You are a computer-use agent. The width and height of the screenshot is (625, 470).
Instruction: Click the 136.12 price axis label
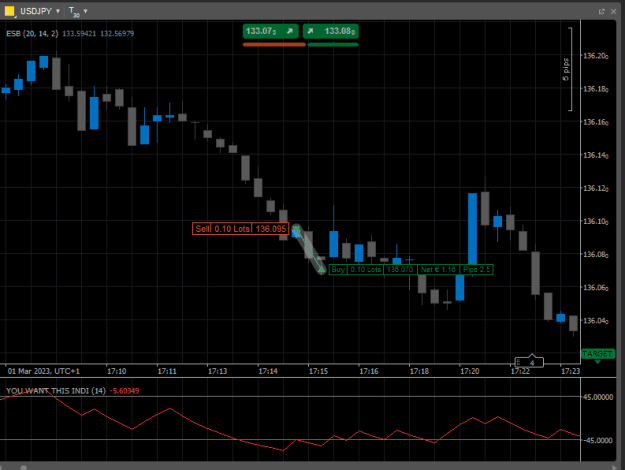[x=596, y=188]
